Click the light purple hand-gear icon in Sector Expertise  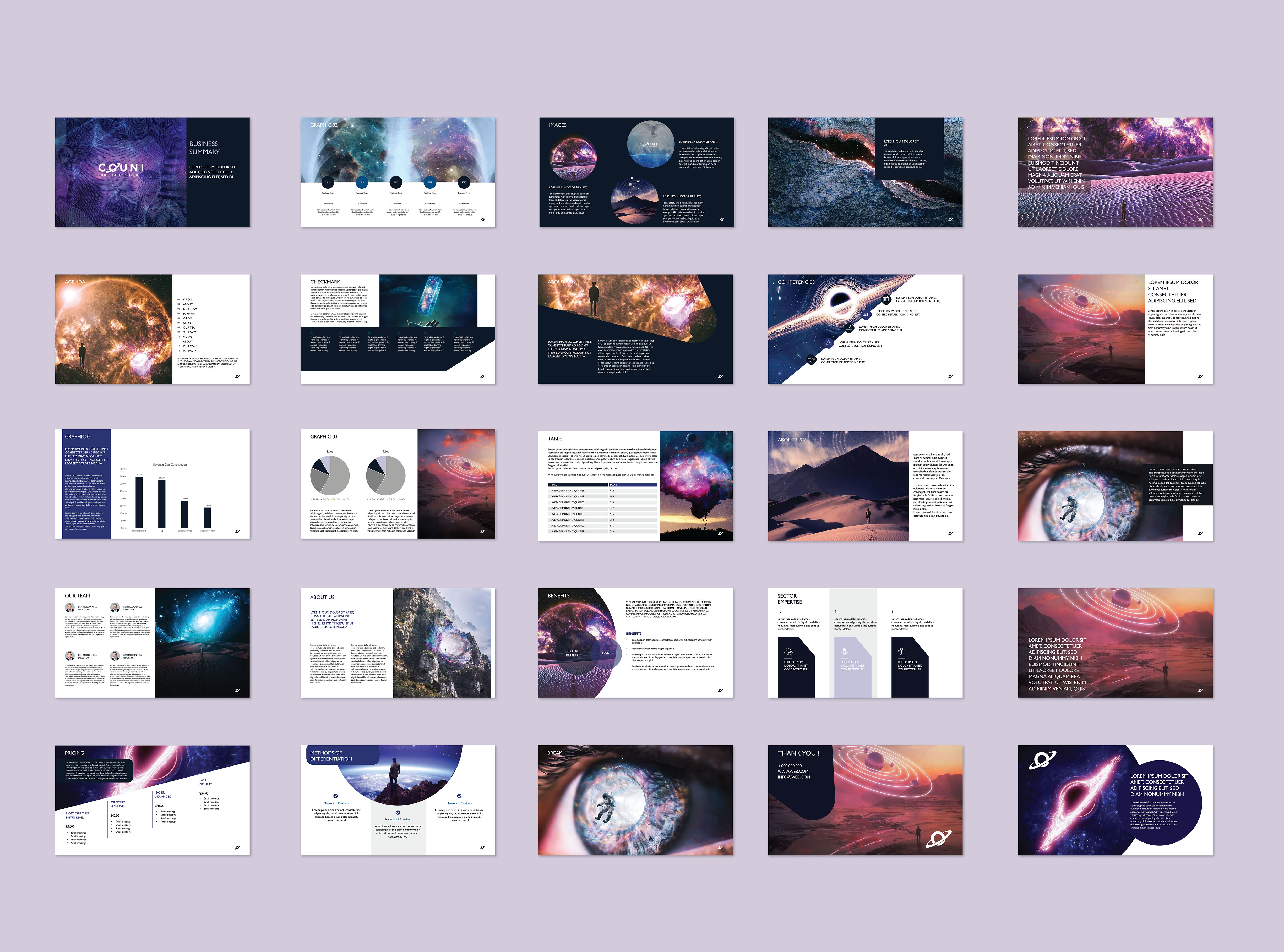(844, 652)
